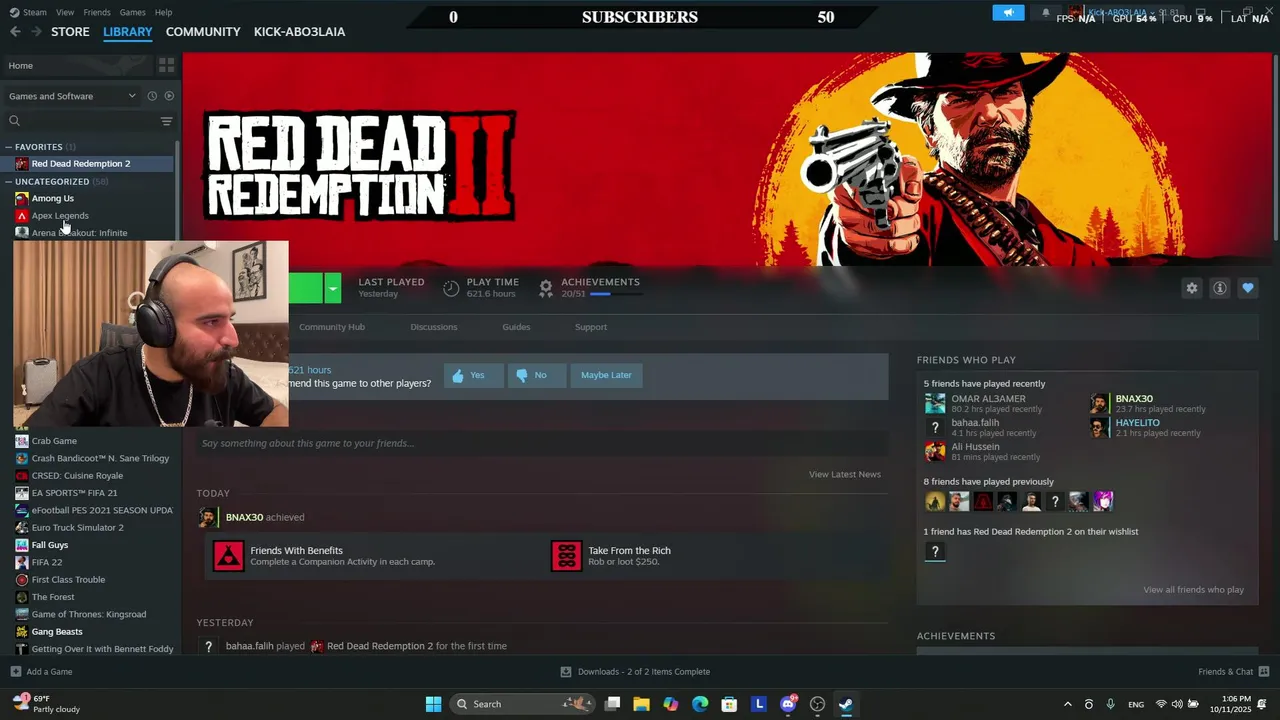The width and height of the screenshot is (1280, 720).
Task: Open Downloads status at bottom
Action: pyautogui.click(x=635, y=672)
